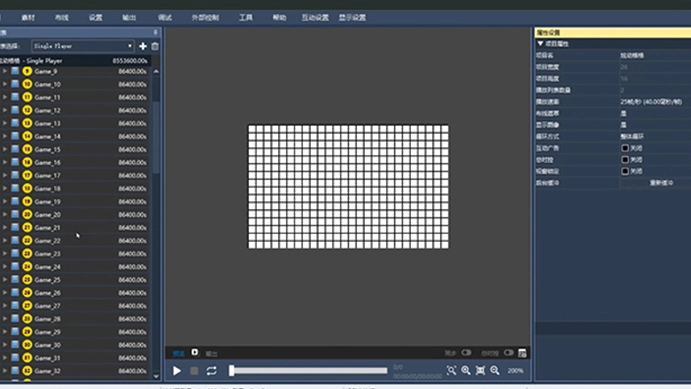Open the 互动设置 menu
This screenshot has height=389, width=691.
coord(315,18)
